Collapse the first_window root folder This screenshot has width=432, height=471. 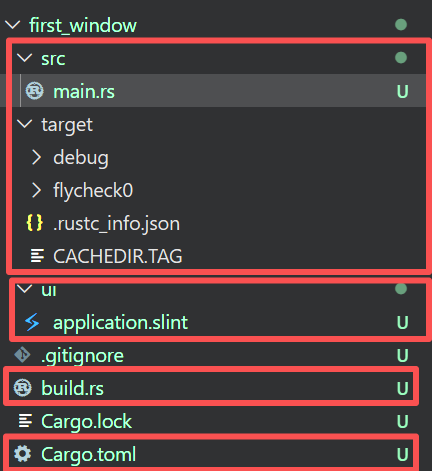pyautogui.click(x=13, y=25)
